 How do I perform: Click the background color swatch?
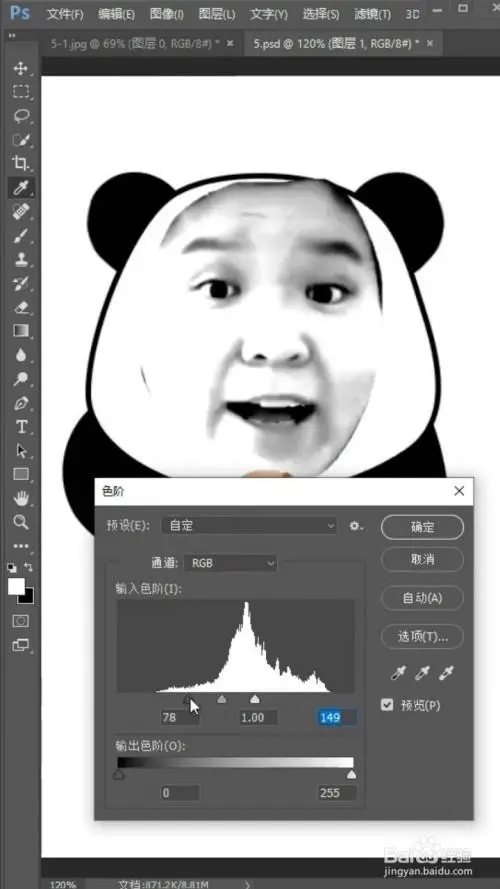coord(28,598)
